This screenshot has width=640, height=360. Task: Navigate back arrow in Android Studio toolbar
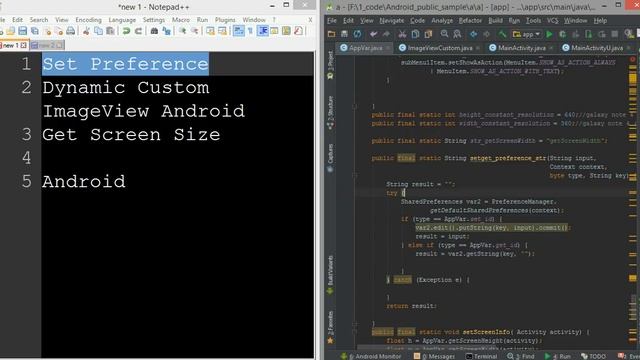coord(473,34)
